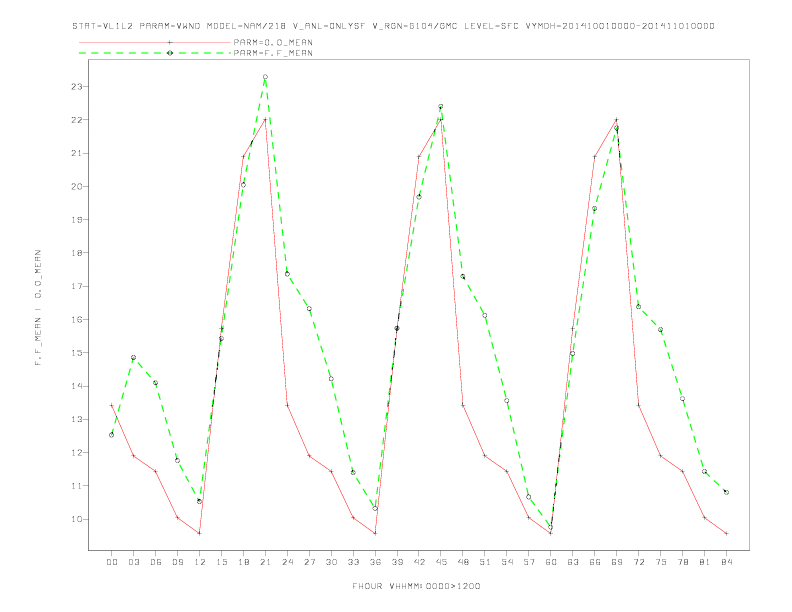Viewport: 792px width, 612px height.
Task: Click x-axis tick label 48
Action: pyautogui.click(x=463, y=562)
